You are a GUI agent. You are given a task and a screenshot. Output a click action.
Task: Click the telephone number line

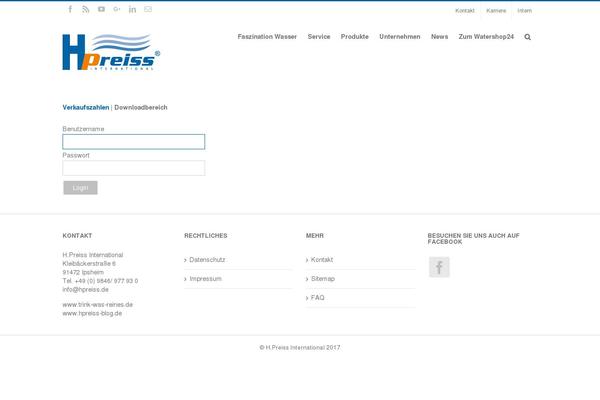pos(100,281)
